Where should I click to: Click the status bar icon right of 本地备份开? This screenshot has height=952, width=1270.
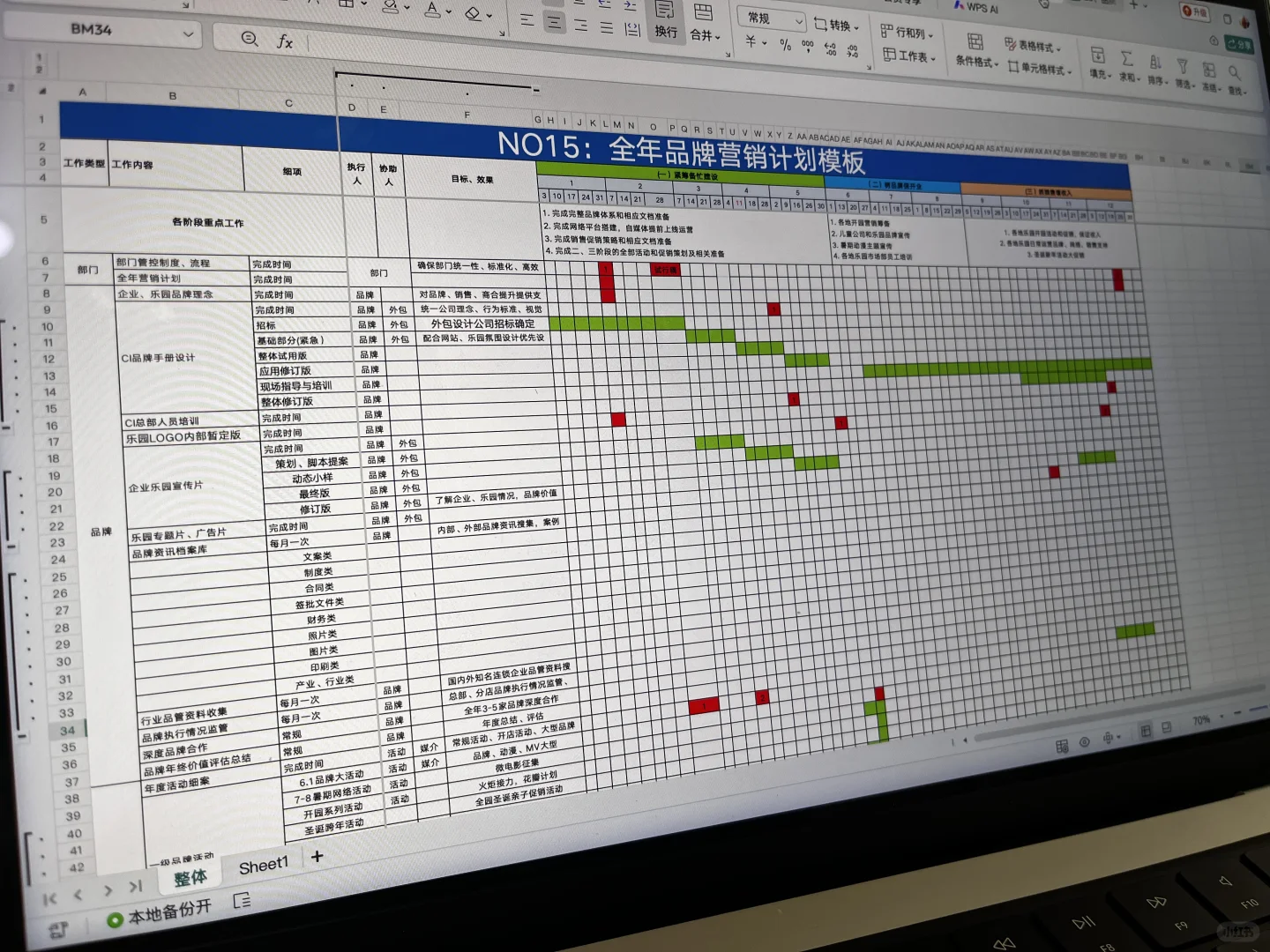click(x=242, y=901)
